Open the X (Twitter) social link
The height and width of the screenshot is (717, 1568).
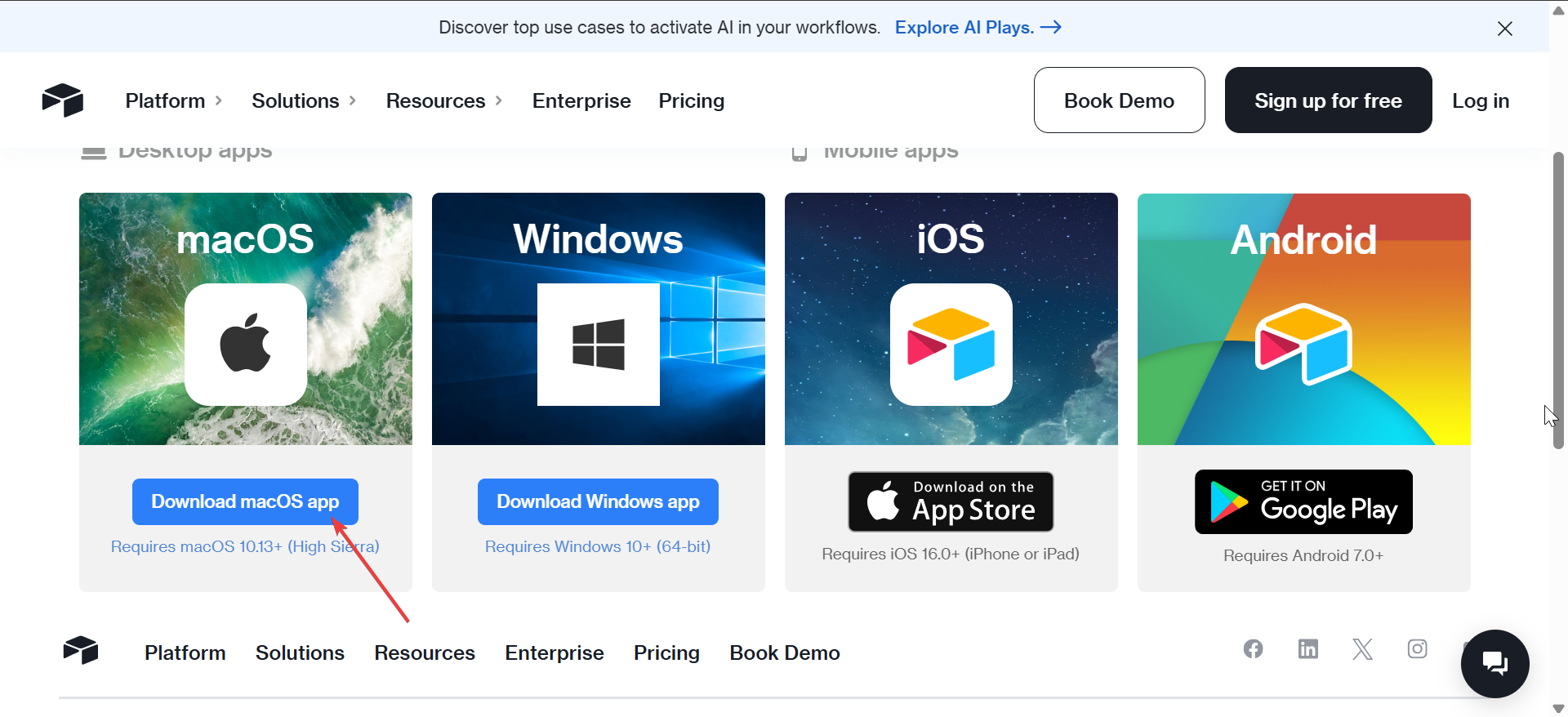1362,649
